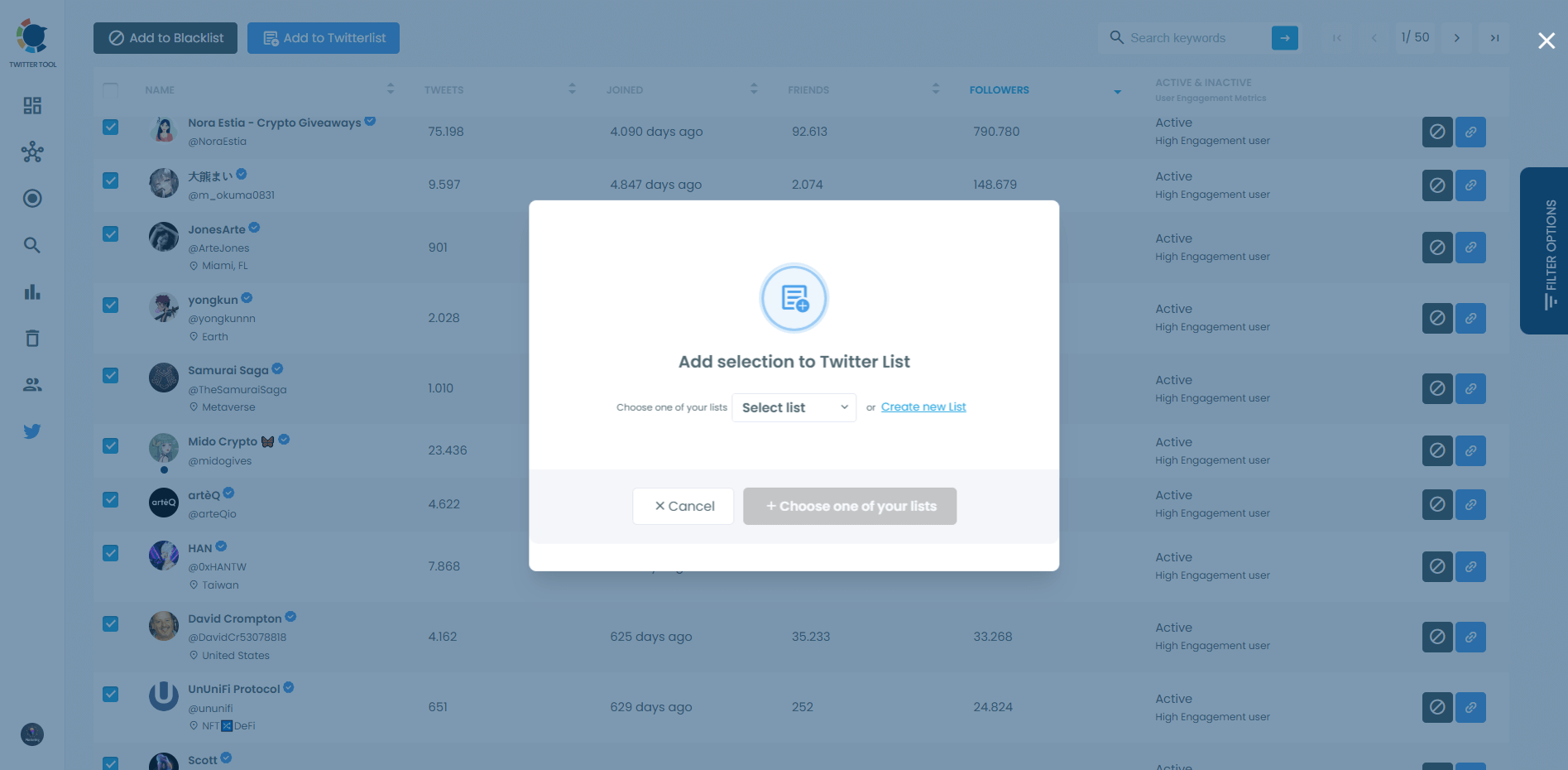The width and height of the screenshot is (1568, 770).
Task: Open the trash bin icon in sidebar
Action: pyautogui.click(x=32, y=338)
